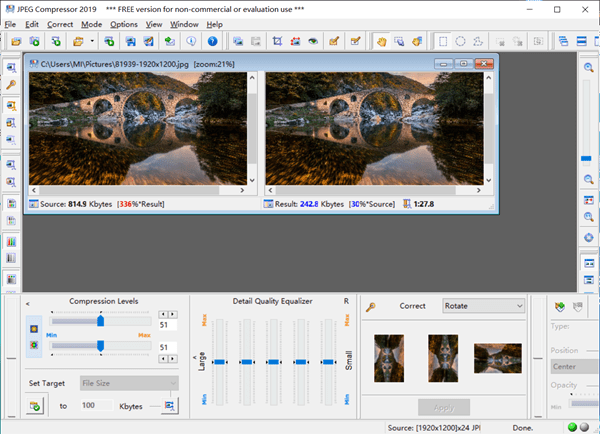The image size is (600, 434).
Task: Expand the dropdown arrow beside the folder icon
Action: pos(92,41)
